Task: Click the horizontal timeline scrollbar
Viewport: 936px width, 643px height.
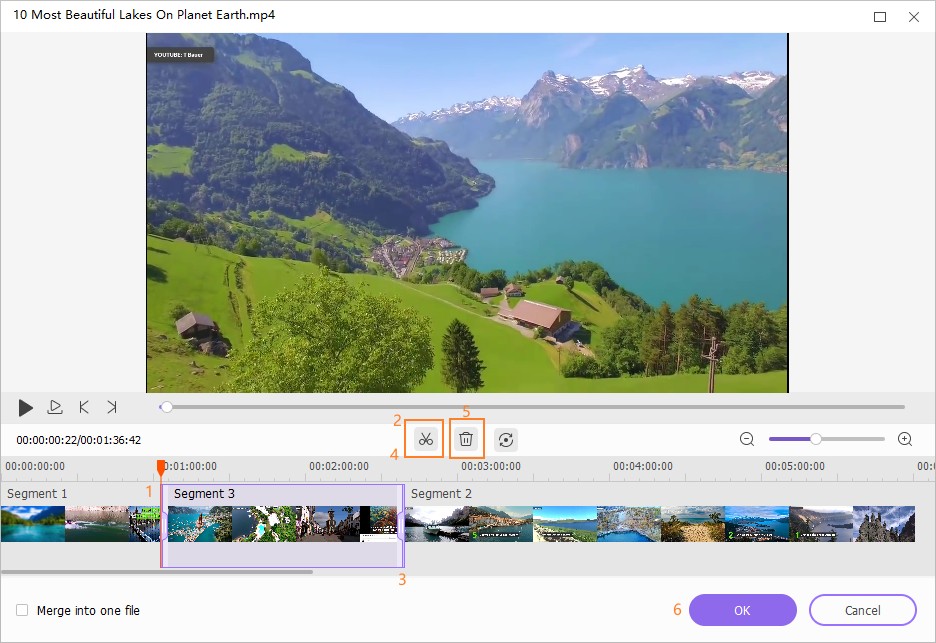Action: click(x=157, y=572)
